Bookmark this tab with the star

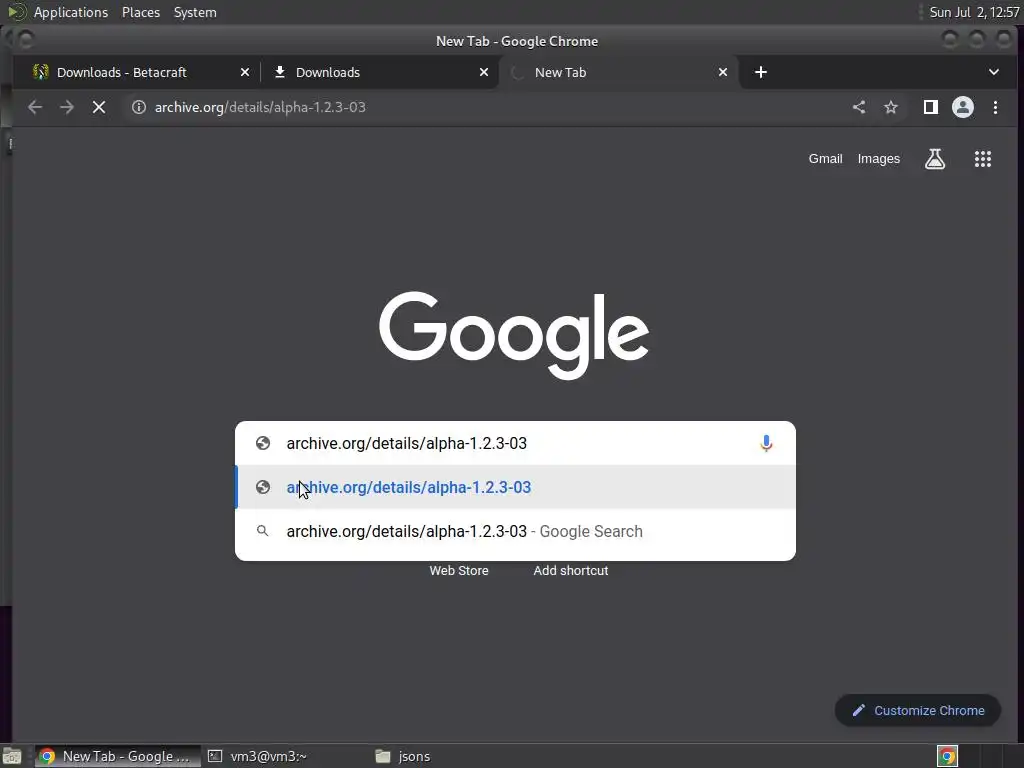click(x=891, y=107)
